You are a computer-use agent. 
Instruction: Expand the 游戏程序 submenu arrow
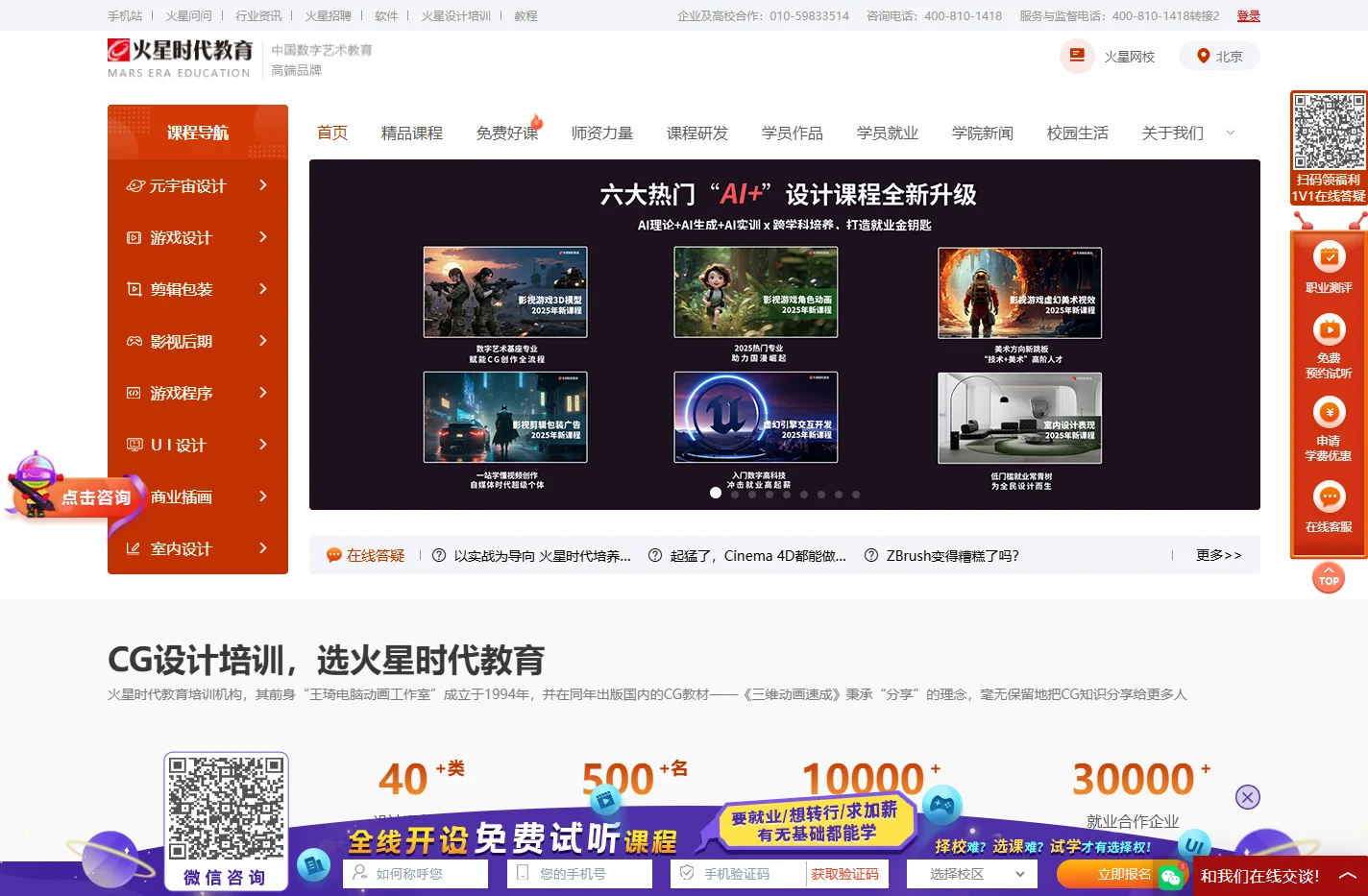click(263, 393)
